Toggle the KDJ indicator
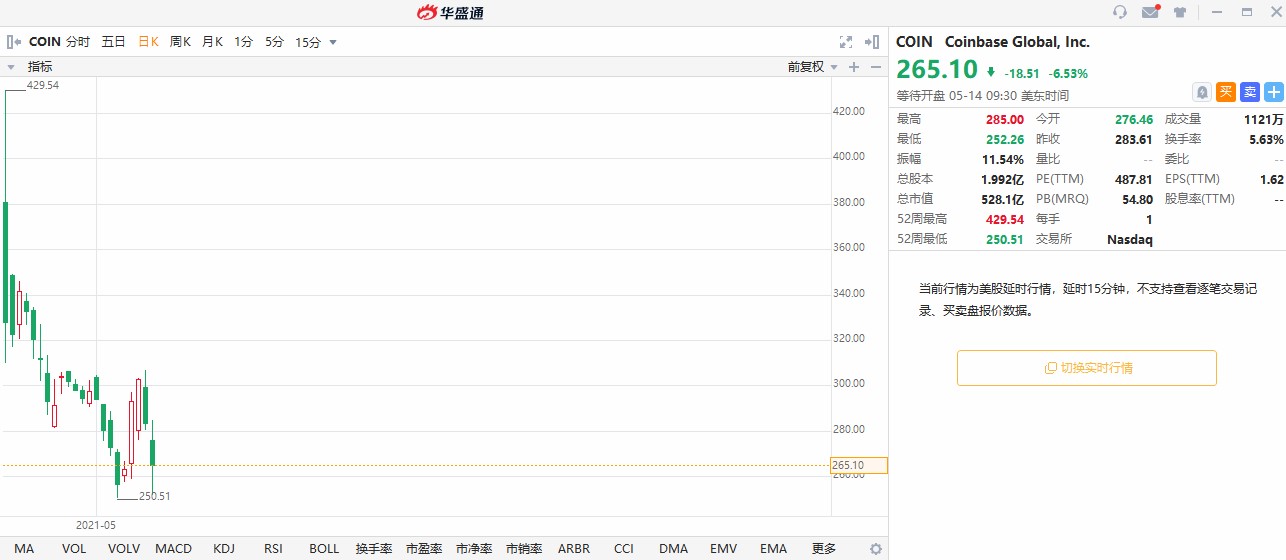Screen dimensions: 1286x560 pos(224,549)
